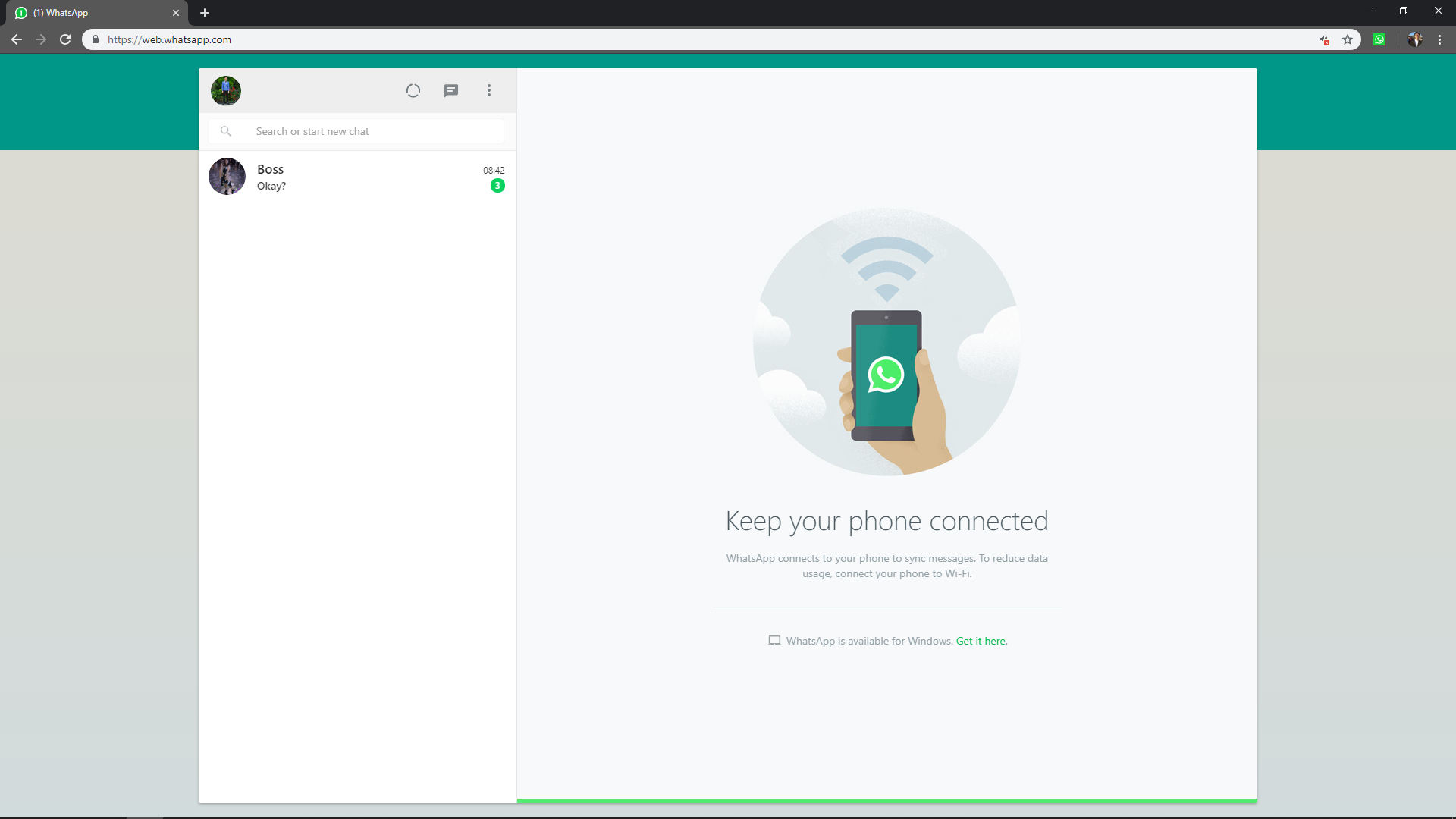Close the WhatsApp tab
1456x819 pixels.
[176, 13]
